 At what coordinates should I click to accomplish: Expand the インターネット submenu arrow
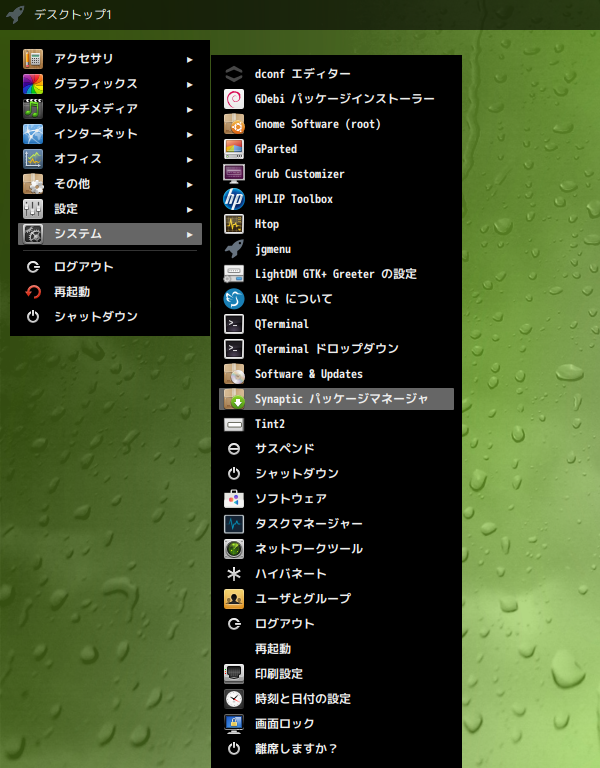point(190,135)
